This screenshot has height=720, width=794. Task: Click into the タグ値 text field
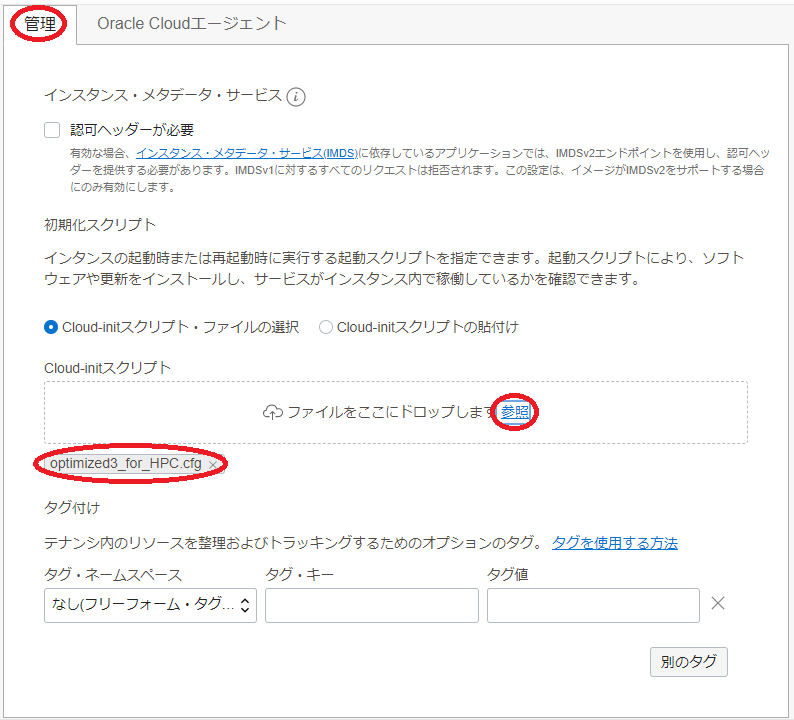593,605
